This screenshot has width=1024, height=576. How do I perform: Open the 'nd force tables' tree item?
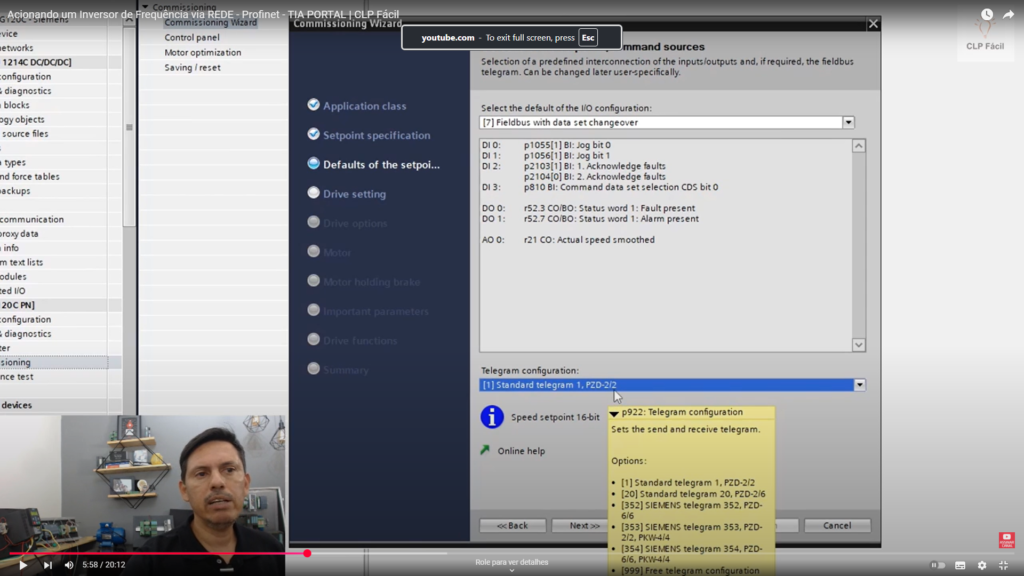(30, 177)
